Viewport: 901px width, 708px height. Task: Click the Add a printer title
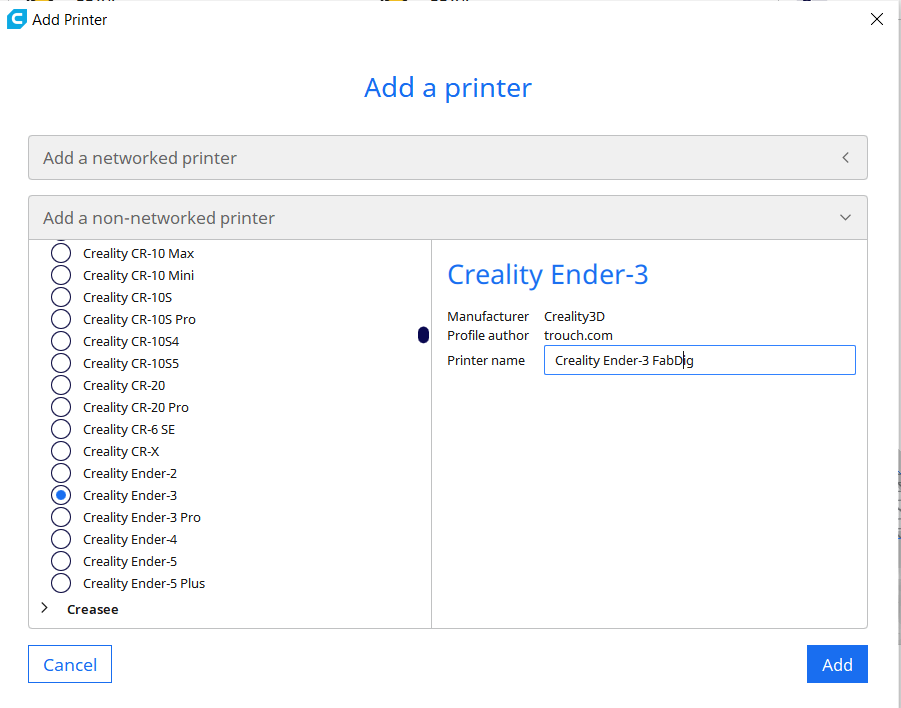(x=448, y=88)
